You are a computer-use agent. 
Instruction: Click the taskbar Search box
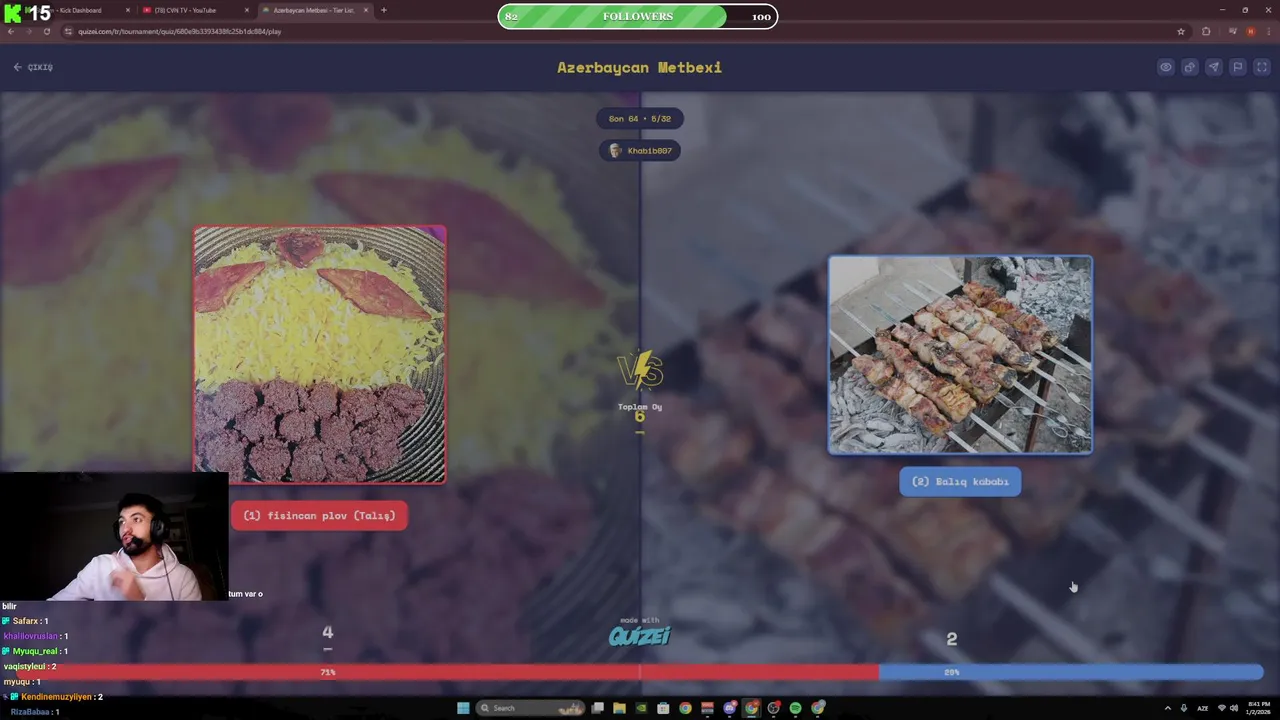[x=532, y=708]
